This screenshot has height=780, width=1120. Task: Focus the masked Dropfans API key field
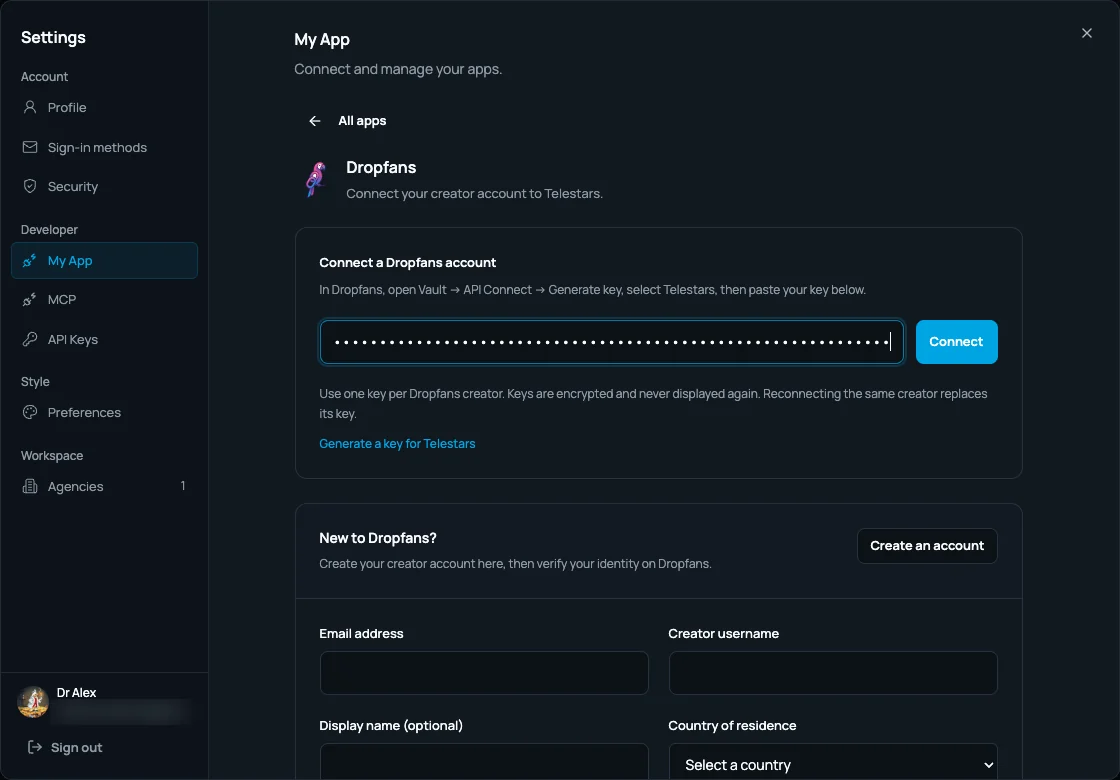point(611,341)
